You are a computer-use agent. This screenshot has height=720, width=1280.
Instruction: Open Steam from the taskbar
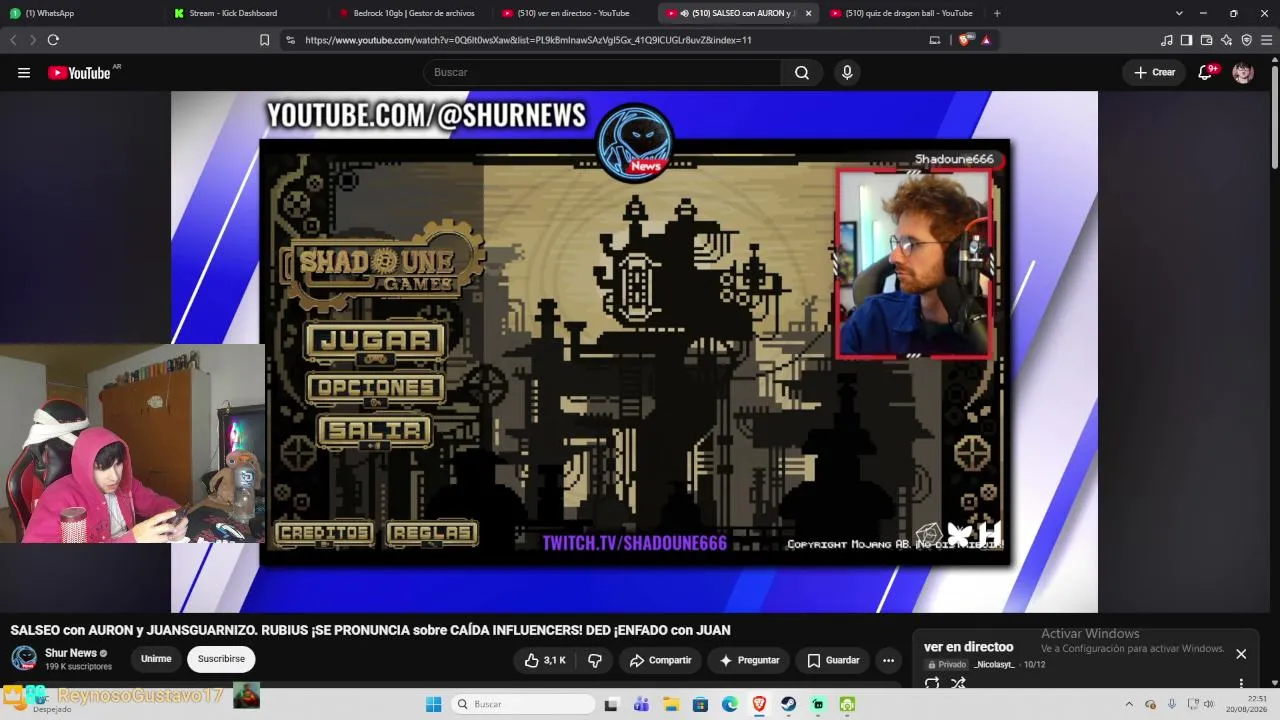[789, 704]
